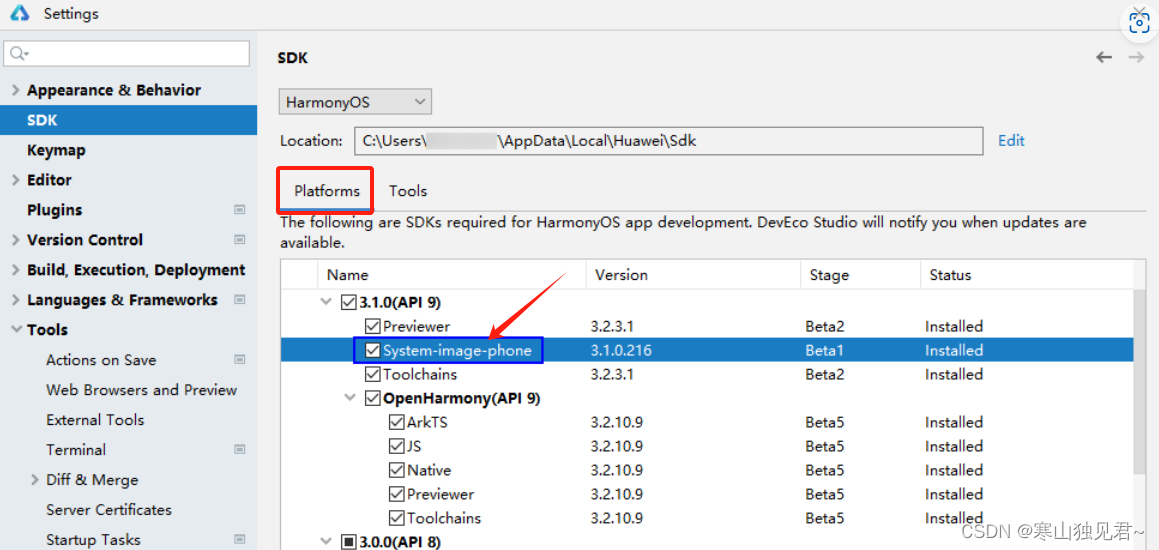The height and width of the screenshot is (550, 1159).
Task: Switch to the Tools tab
Action: (408, 191)
